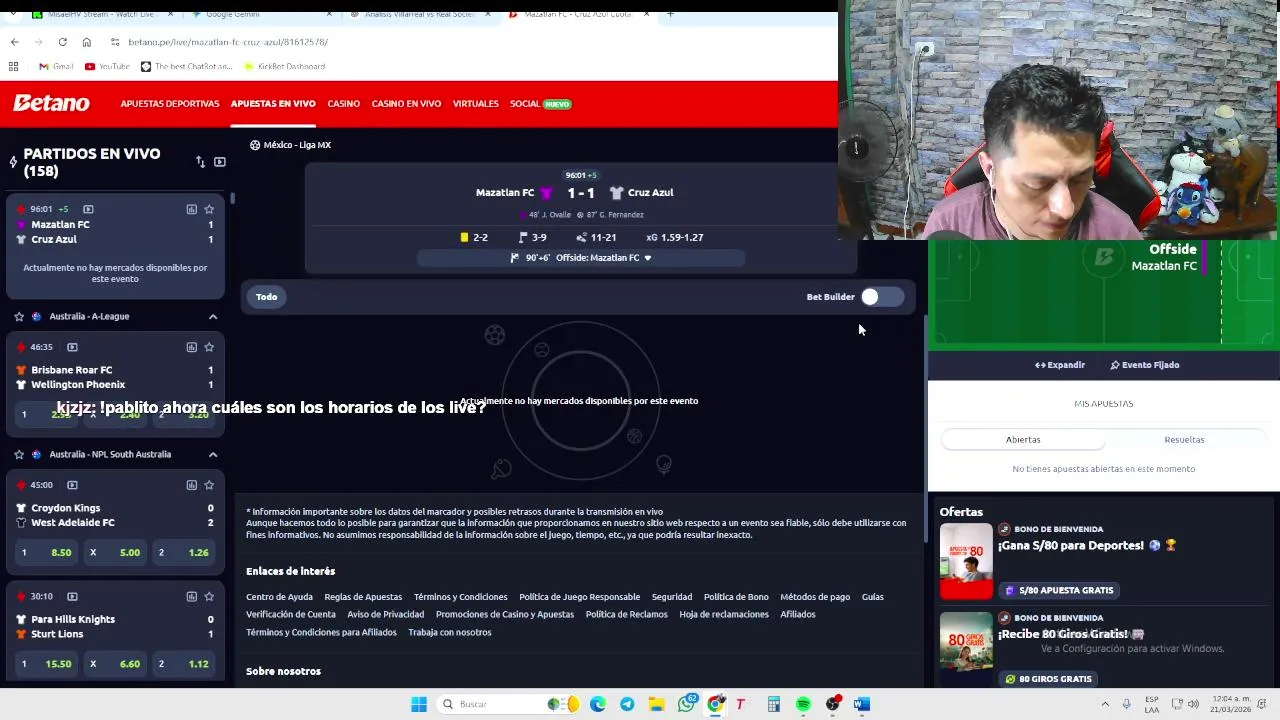Image resolution: width=1280 pixels, height=720 pixels.
Task: Switch to Google Gemini browser tab
Action: click(262, 14)
